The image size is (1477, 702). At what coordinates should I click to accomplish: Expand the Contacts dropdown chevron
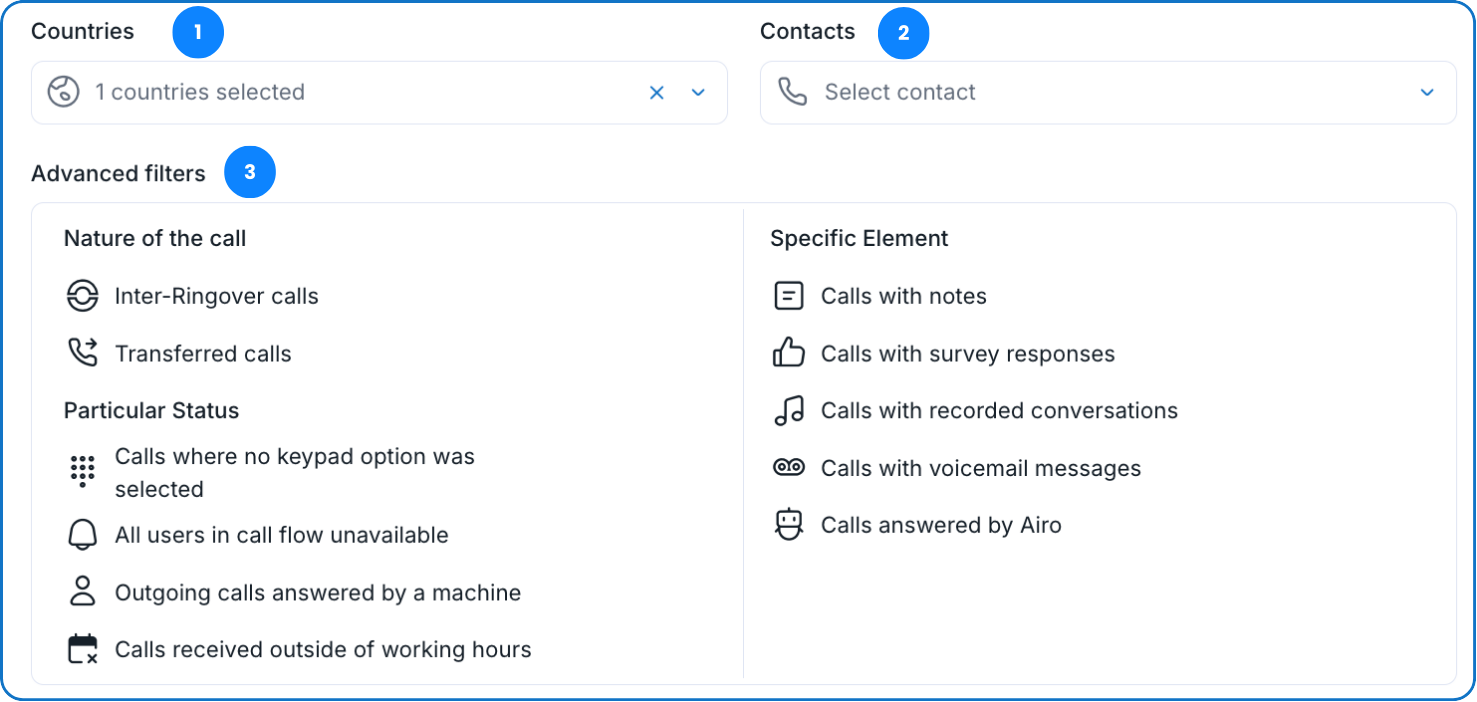tap(1427, 93)
